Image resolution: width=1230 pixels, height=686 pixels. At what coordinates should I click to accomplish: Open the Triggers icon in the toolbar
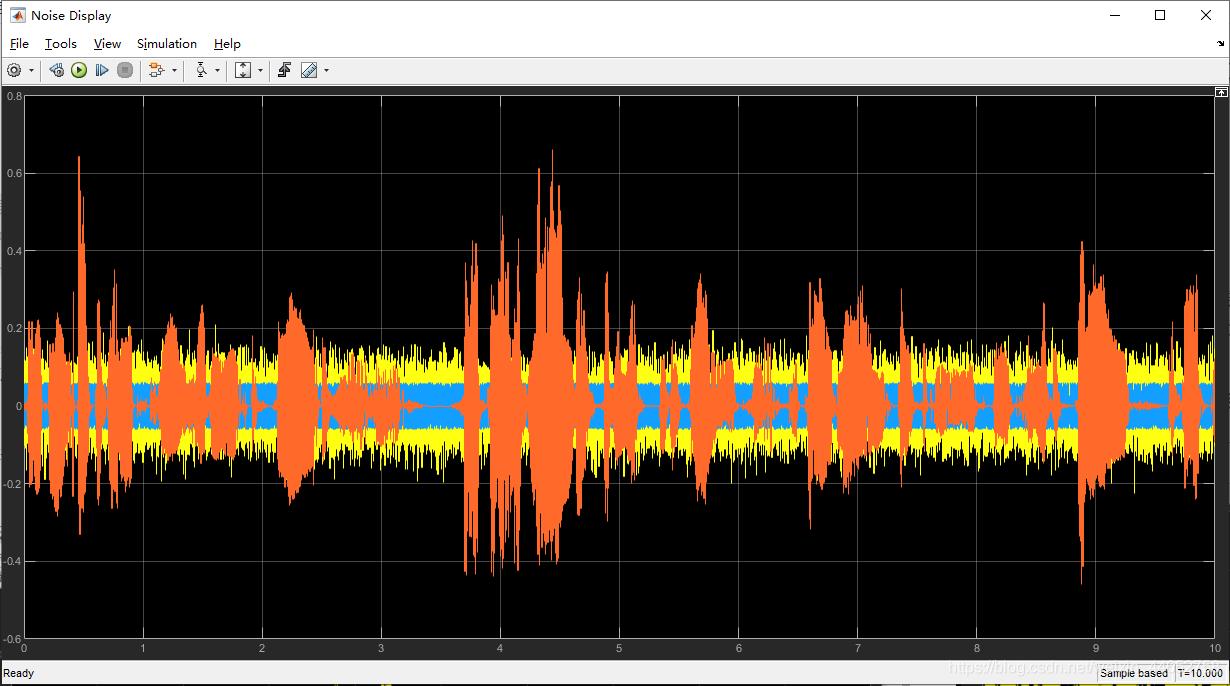tap(284, 70)
